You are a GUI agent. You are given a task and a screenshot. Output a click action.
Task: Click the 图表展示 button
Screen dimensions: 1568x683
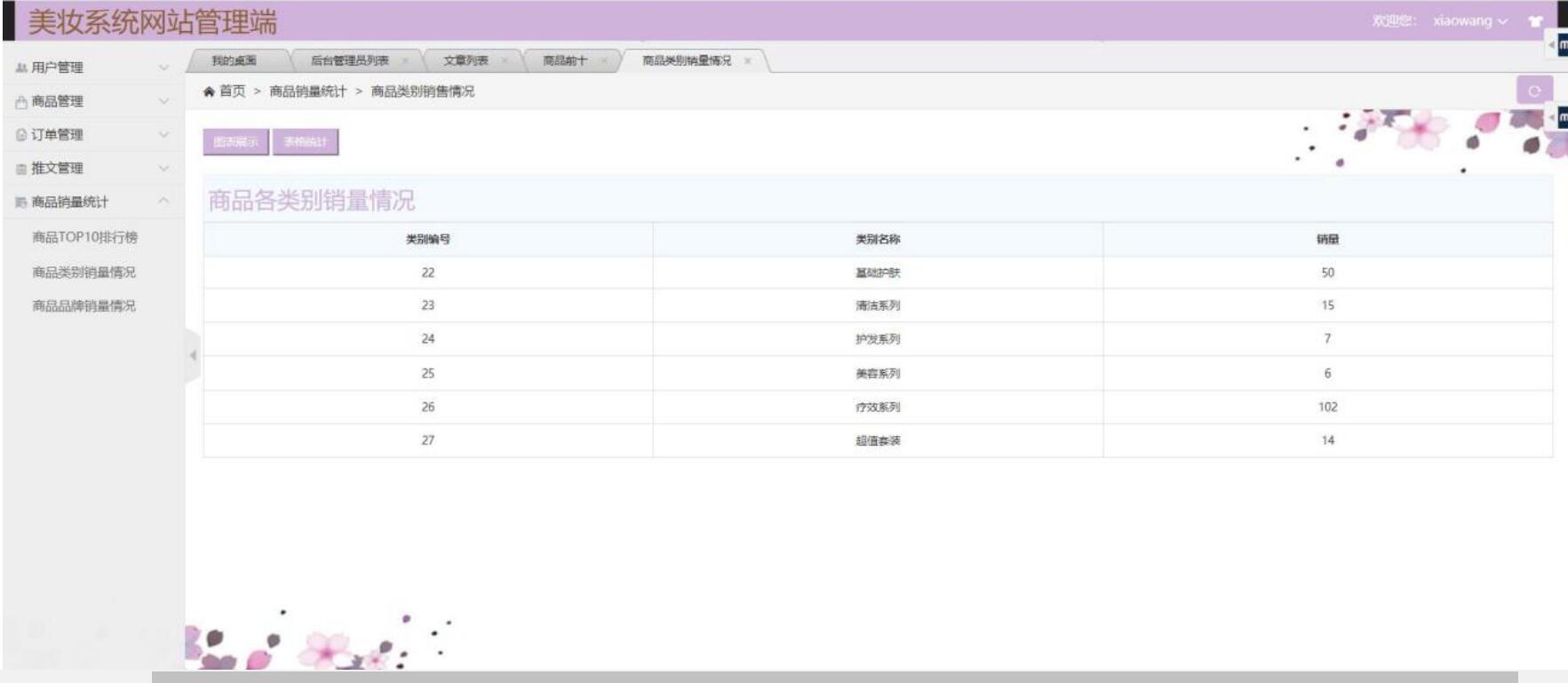point(235,142)
